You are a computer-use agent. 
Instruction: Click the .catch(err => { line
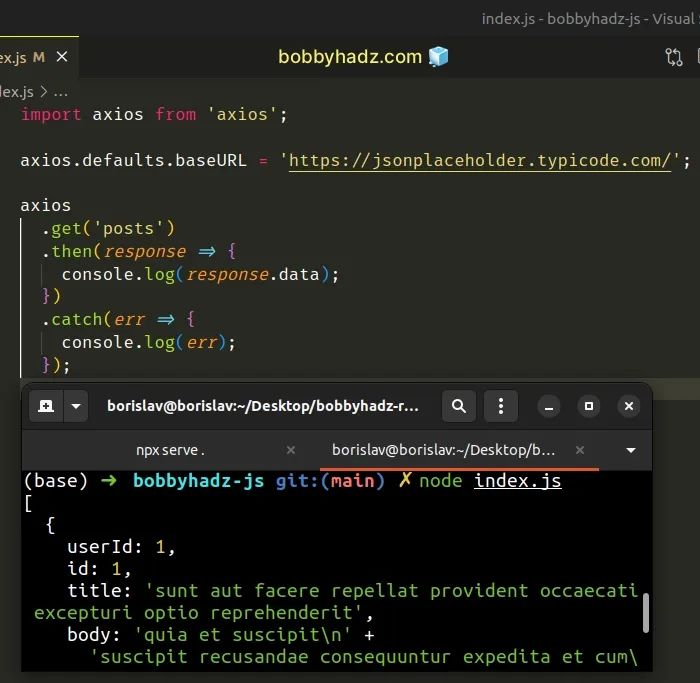coord(119,320)
